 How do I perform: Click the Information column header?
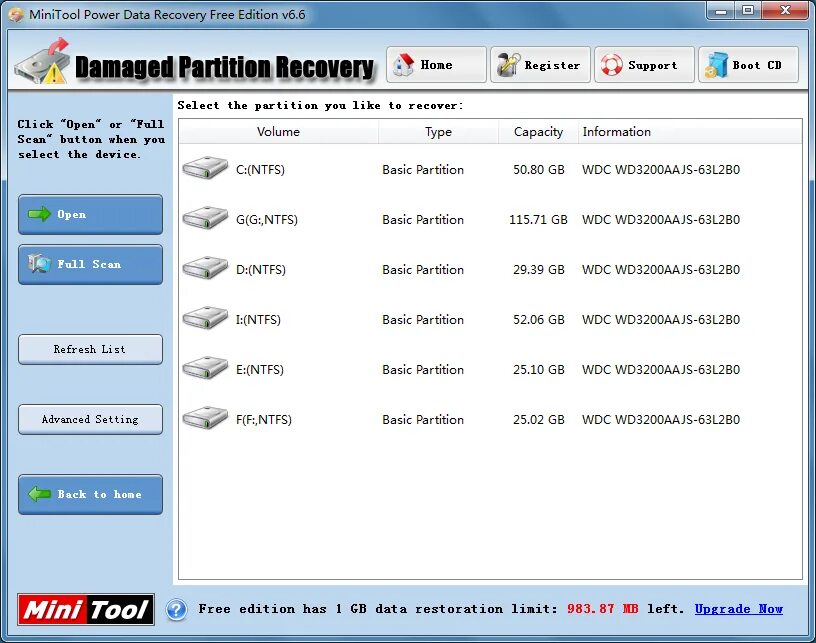point(690,132)
